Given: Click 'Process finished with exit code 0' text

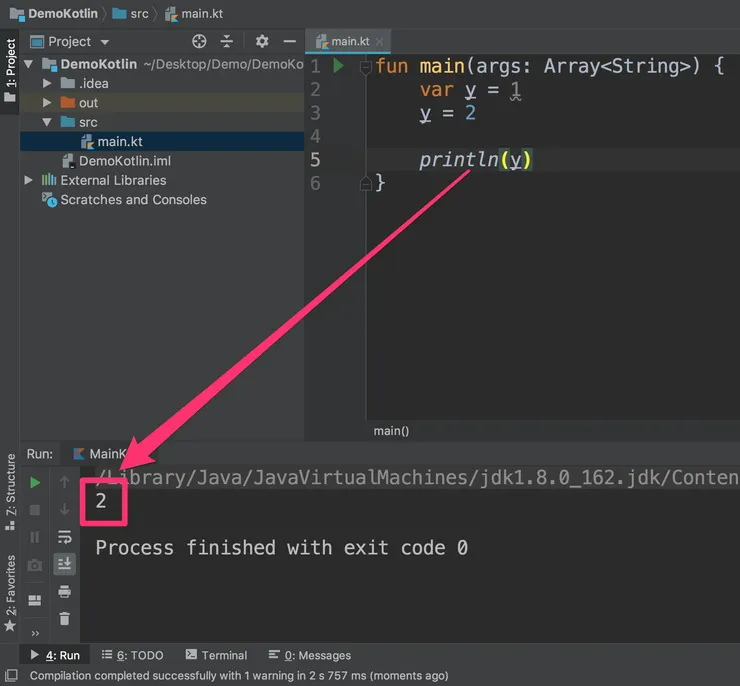Looking at the screenshot, I should click(282, 548).
